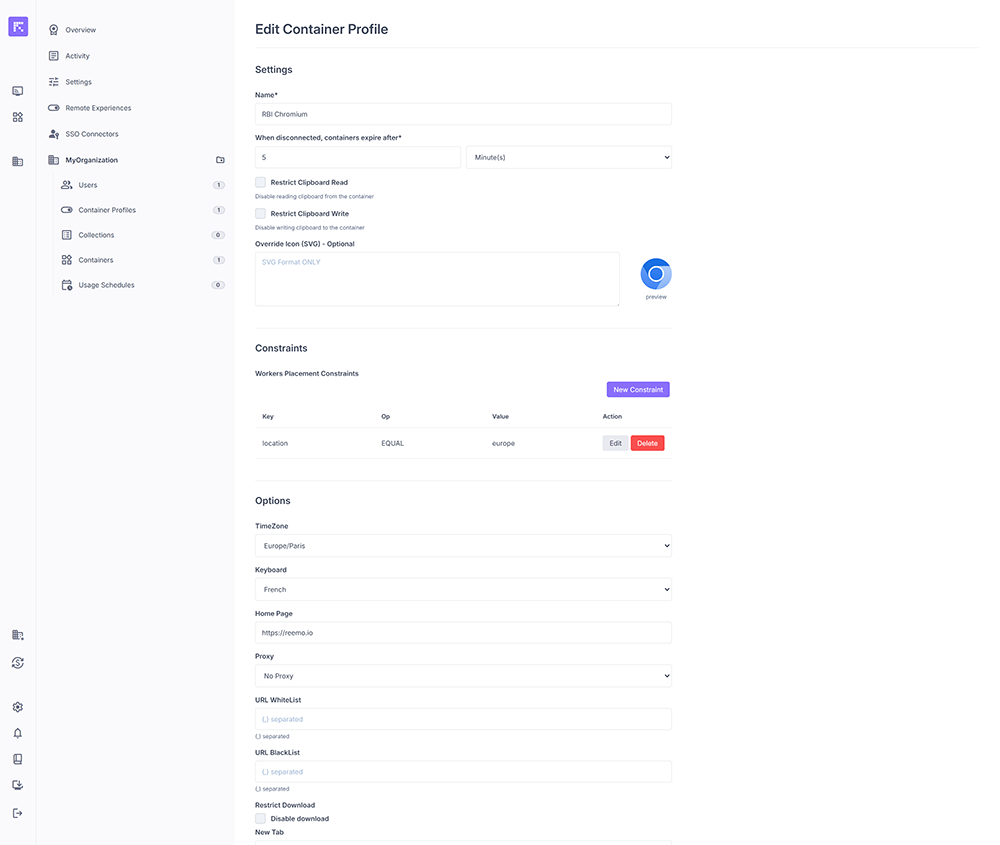Click into the Home Page URL field
1000x845 pixels.
tap(463, 633)
